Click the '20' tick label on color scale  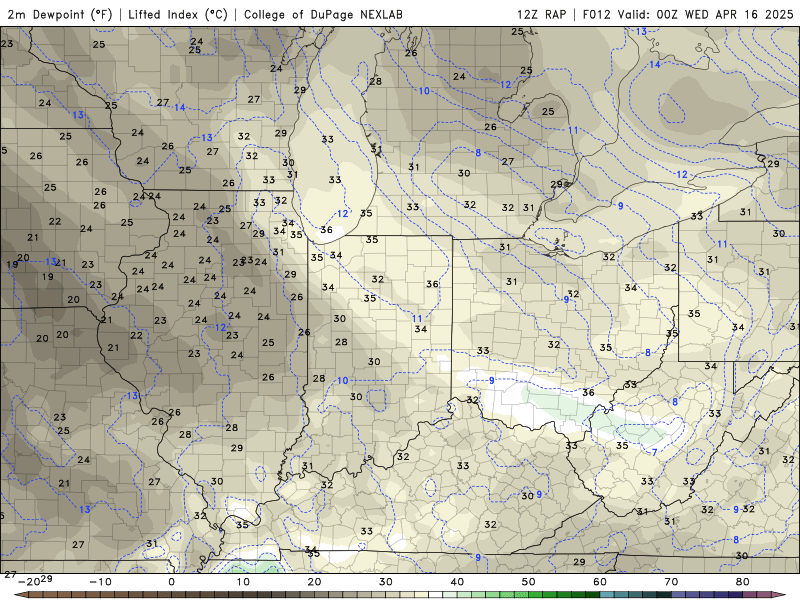[x=314, y=582]
